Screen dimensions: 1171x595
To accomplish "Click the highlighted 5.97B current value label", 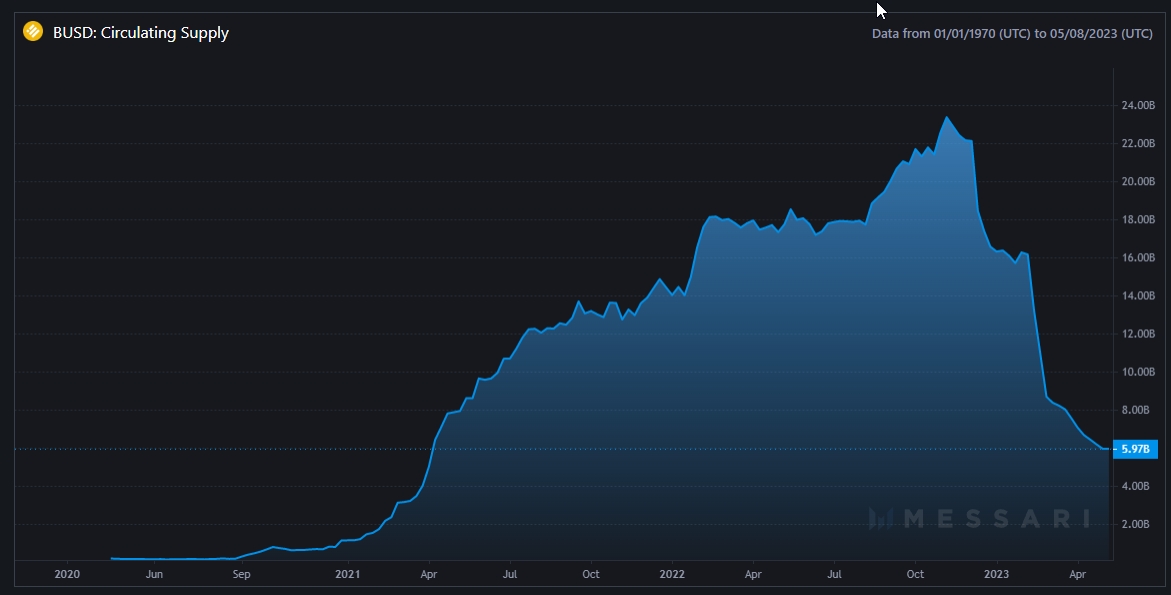I will (1135, 449).
